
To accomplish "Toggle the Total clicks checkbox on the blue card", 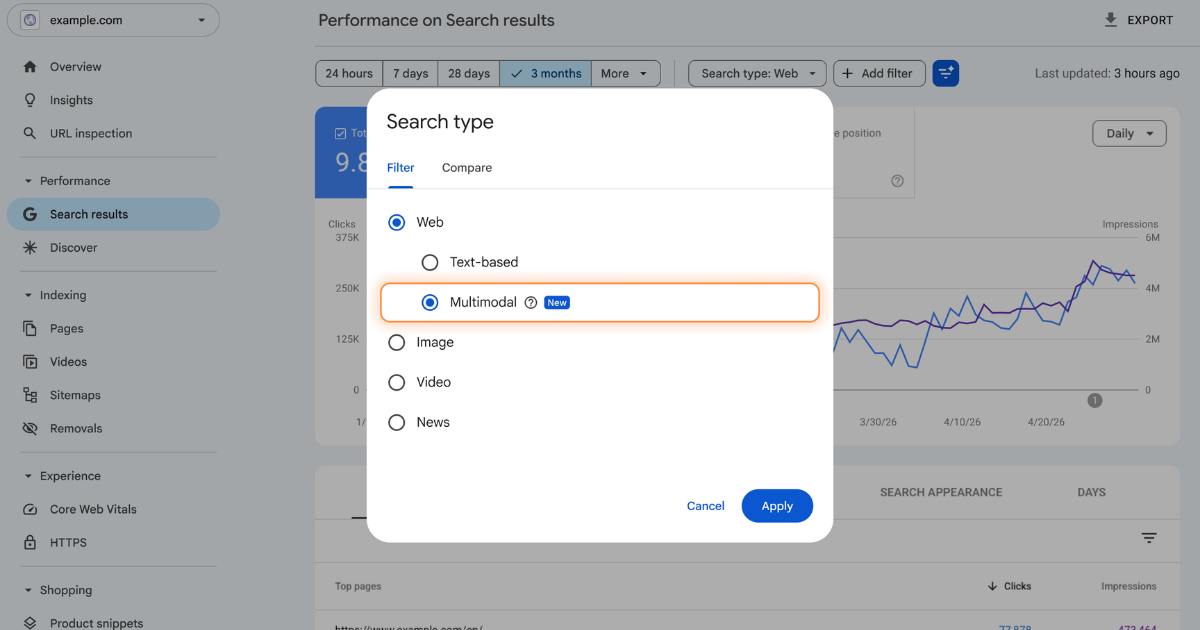I will (x=341, y=133).
